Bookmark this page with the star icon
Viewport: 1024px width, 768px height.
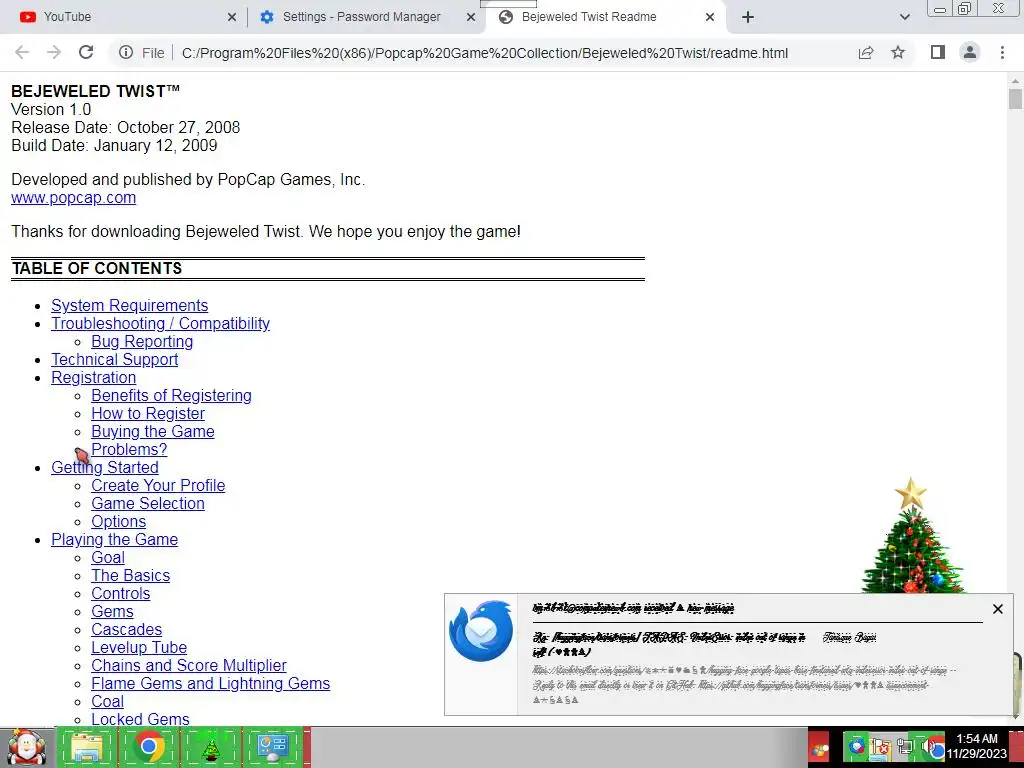[898, 53]
